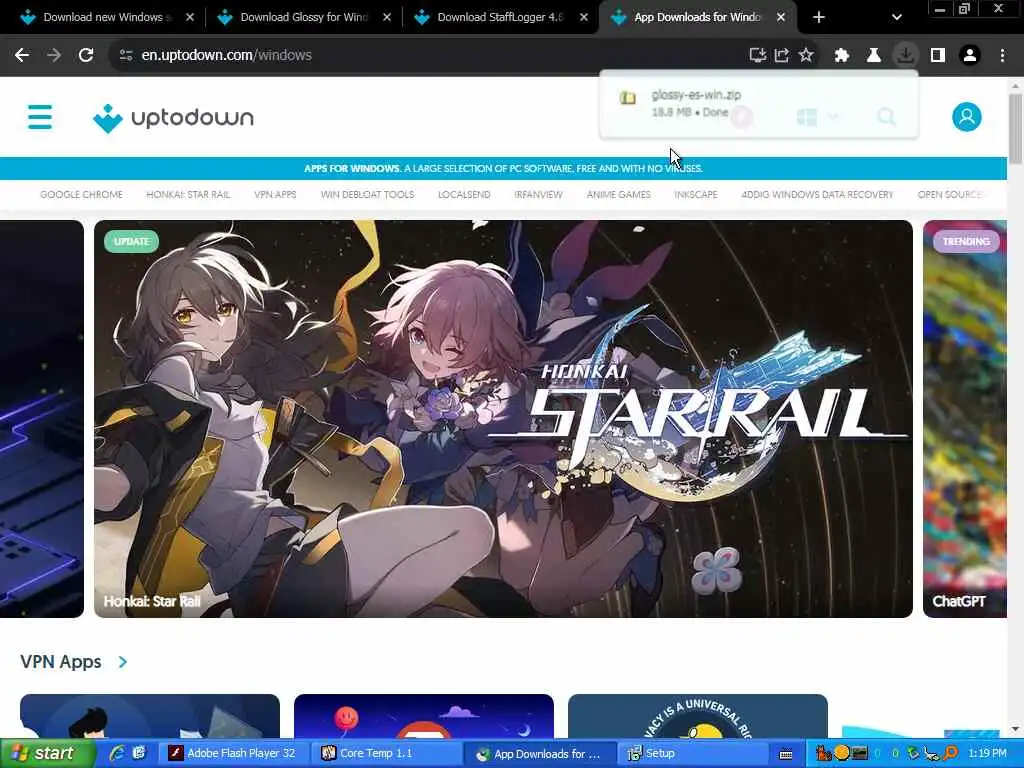Open the IrfanView category link
1024x768 pixels.
click(x=538, y=195)
